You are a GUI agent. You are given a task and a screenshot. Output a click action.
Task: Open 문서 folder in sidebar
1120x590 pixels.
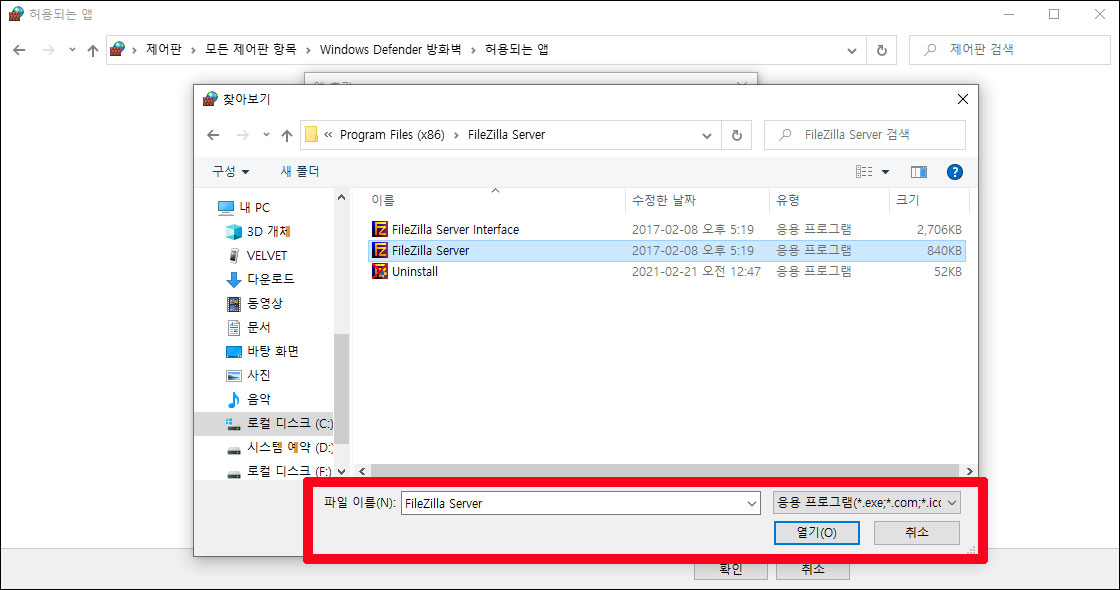pyautogui.click(x=249, y=327)
